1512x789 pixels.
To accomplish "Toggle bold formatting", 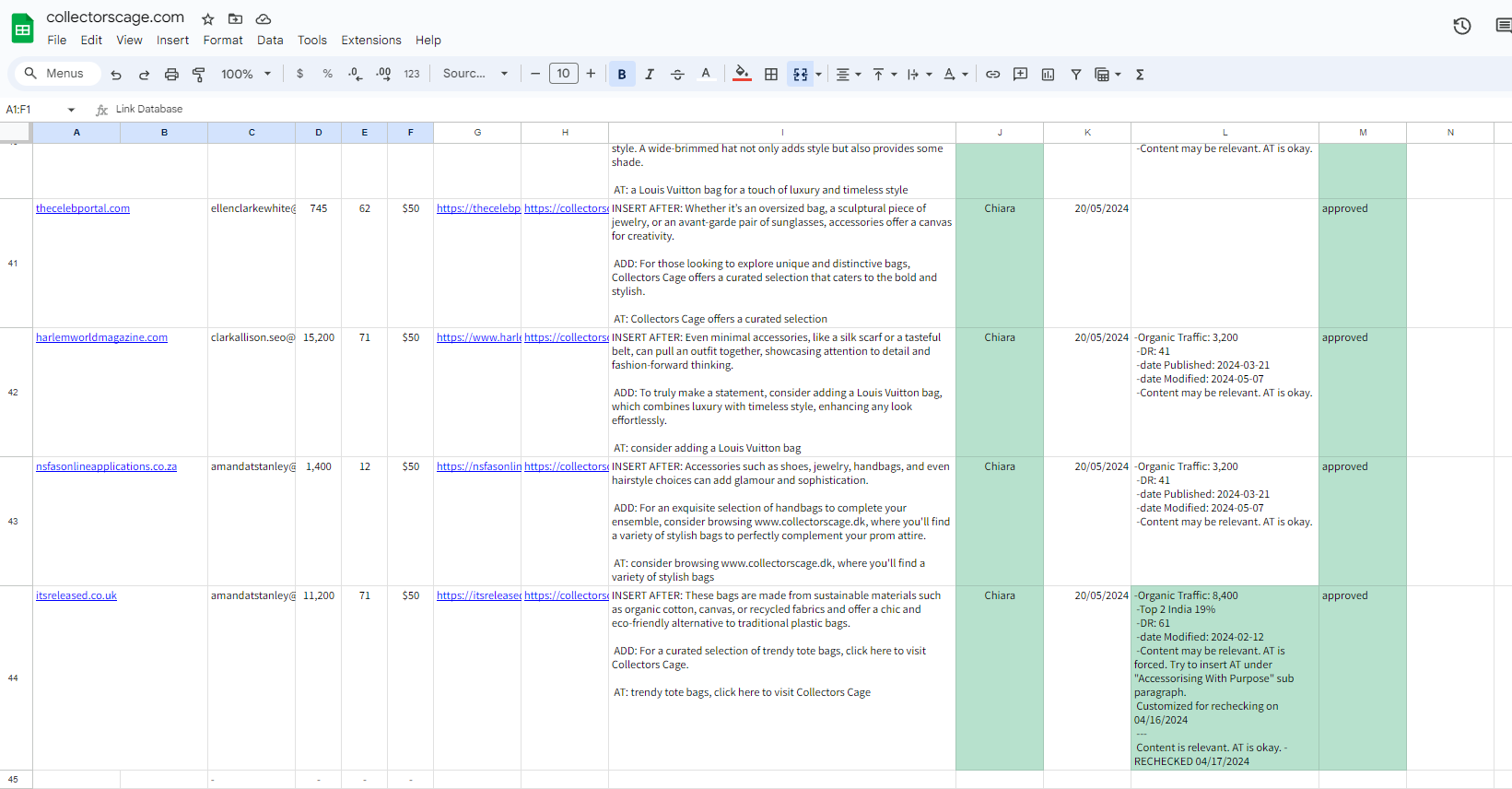I will [x=622, y=75].
